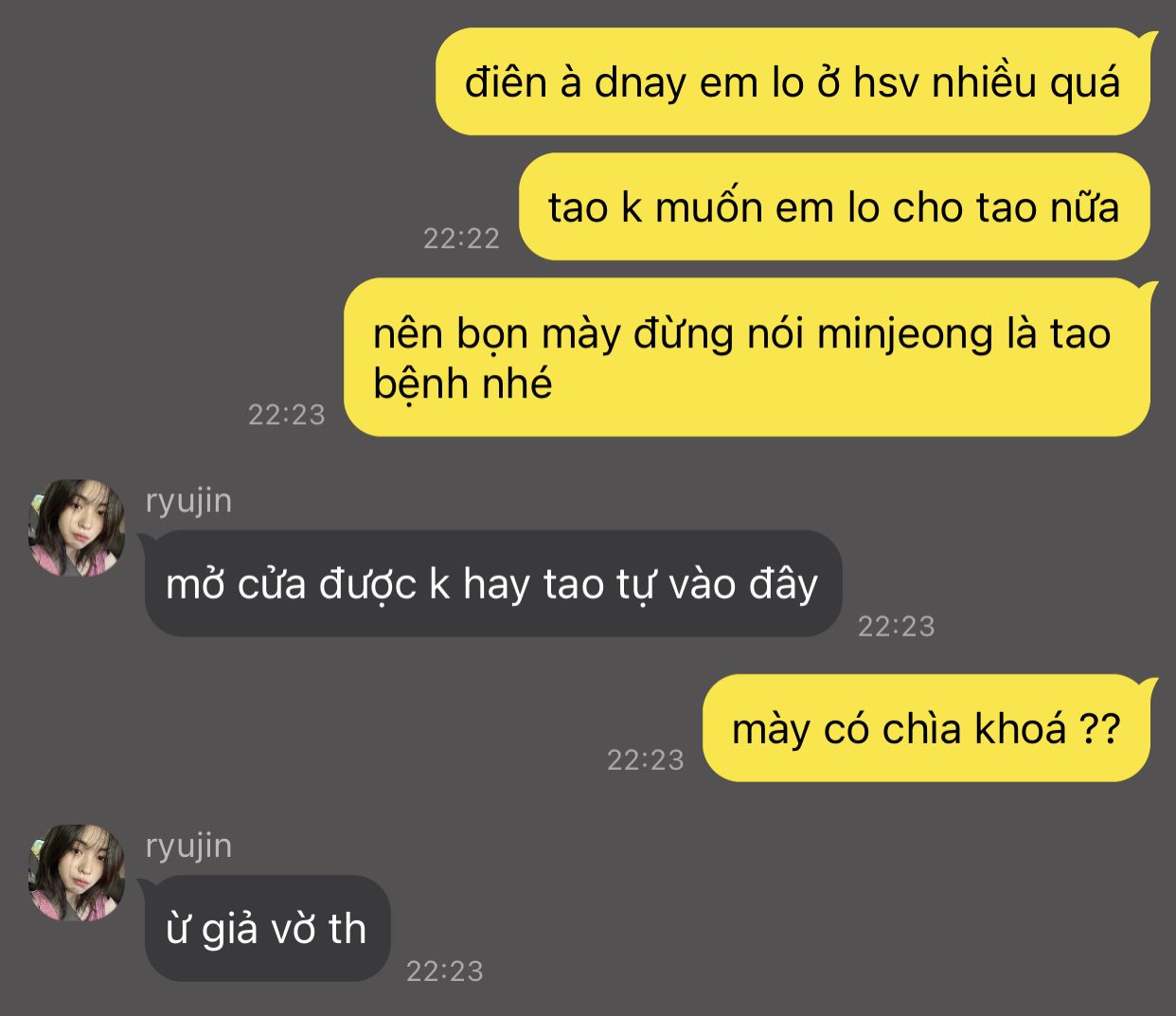1176x1016 pixels.
Task: Click the "??" in the key question
Action: click(1100, 729)
